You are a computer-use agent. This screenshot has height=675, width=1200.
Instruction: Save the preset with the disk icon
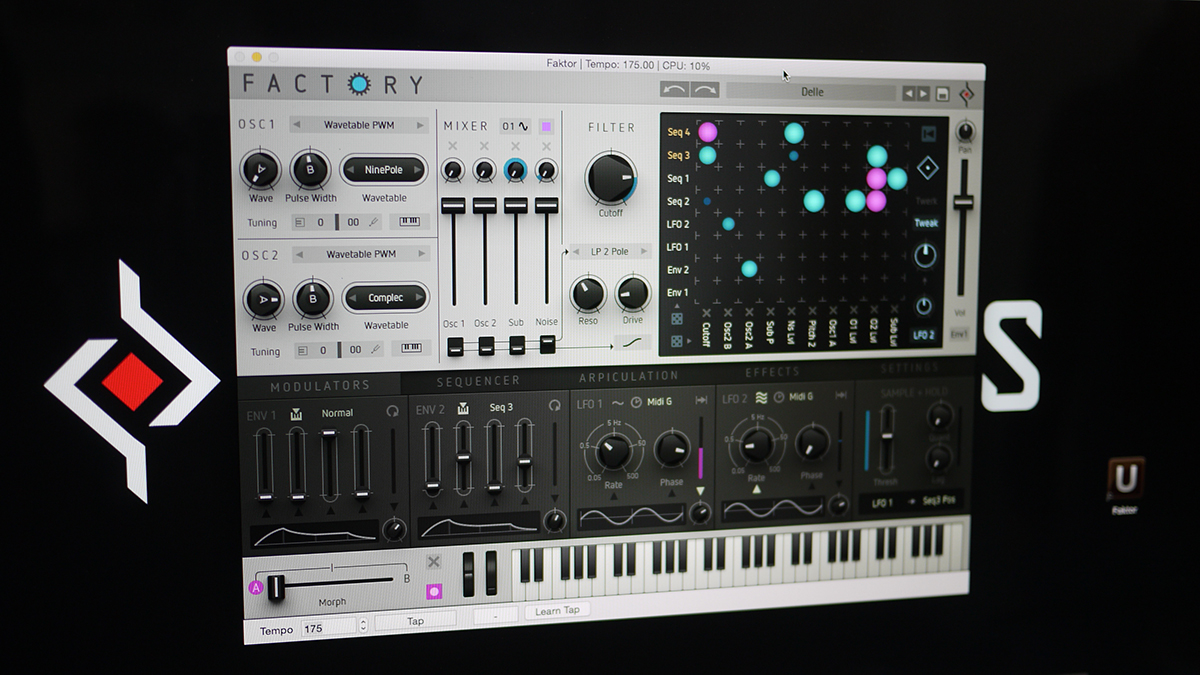942,94
